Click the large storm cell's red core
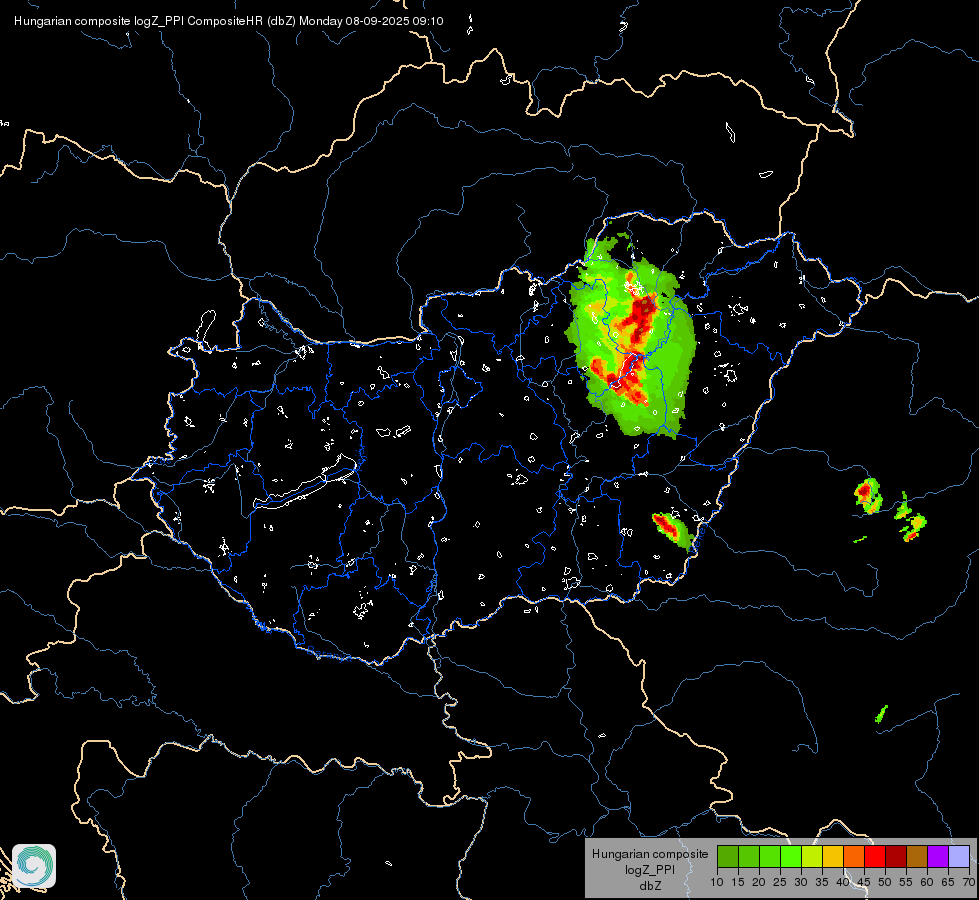 pyautogui.click(x=639, y=317)
